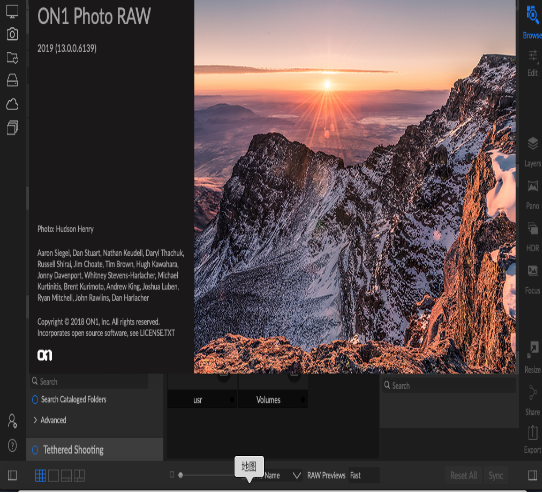The height and width of the screenshot is (493, 542).
Task: Click the Export icon
Action: pyautogui.click(x=533, y=439)
